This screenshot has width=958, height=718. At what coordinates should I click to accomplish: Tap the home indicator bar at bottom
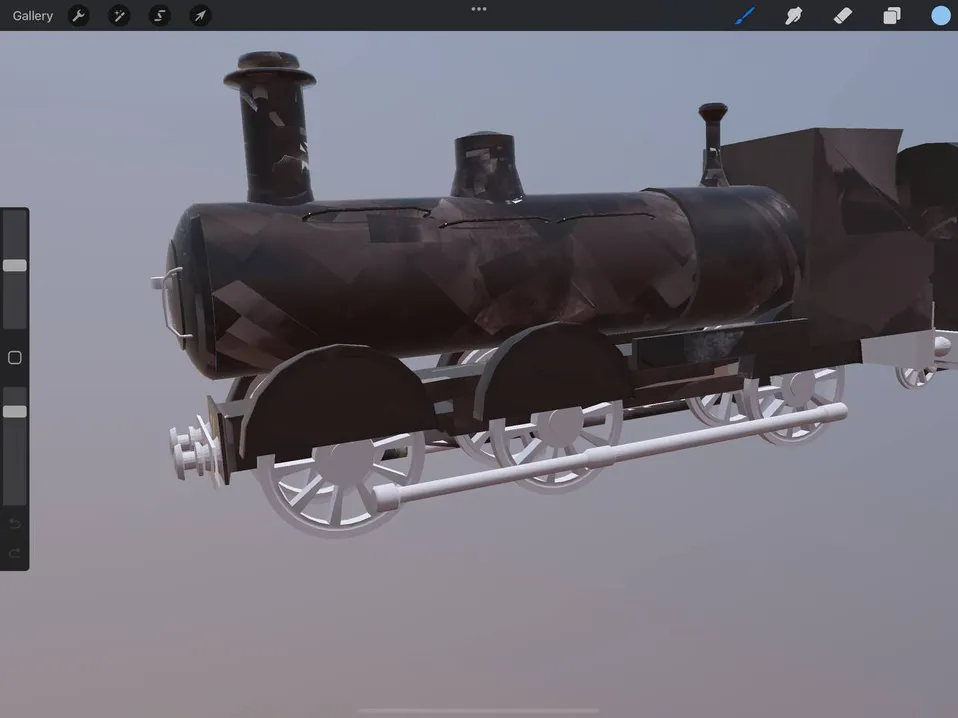tap(479, 711)
